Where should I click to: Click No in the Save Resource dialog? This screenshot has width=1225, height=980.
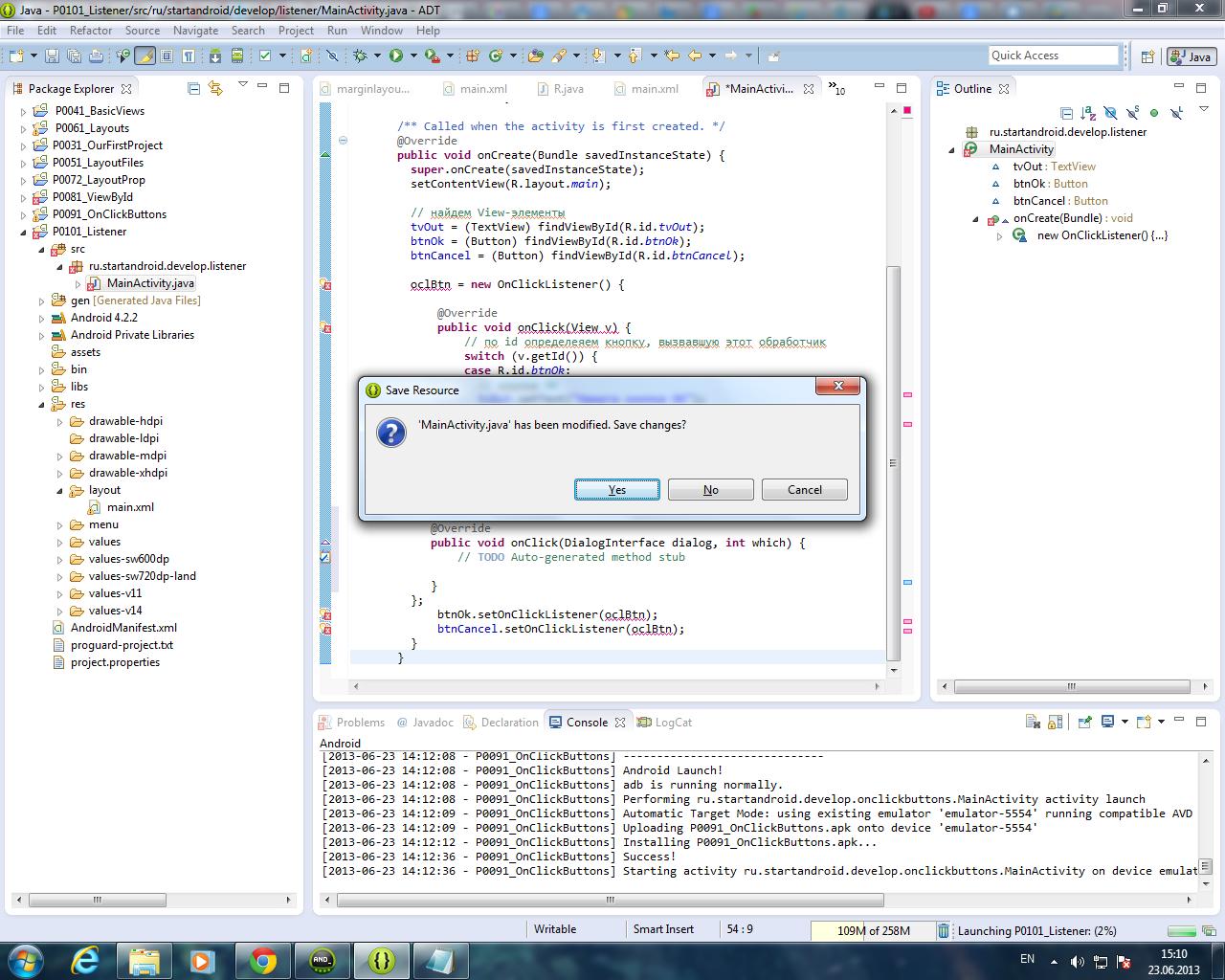tap(711, 489)
